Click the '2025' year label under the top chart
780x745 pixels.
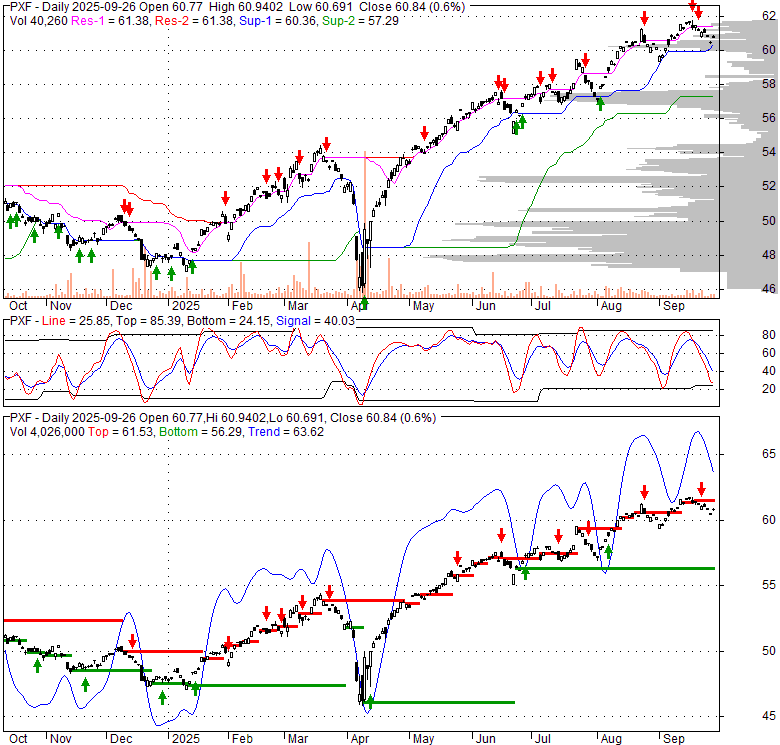[186, 306]
